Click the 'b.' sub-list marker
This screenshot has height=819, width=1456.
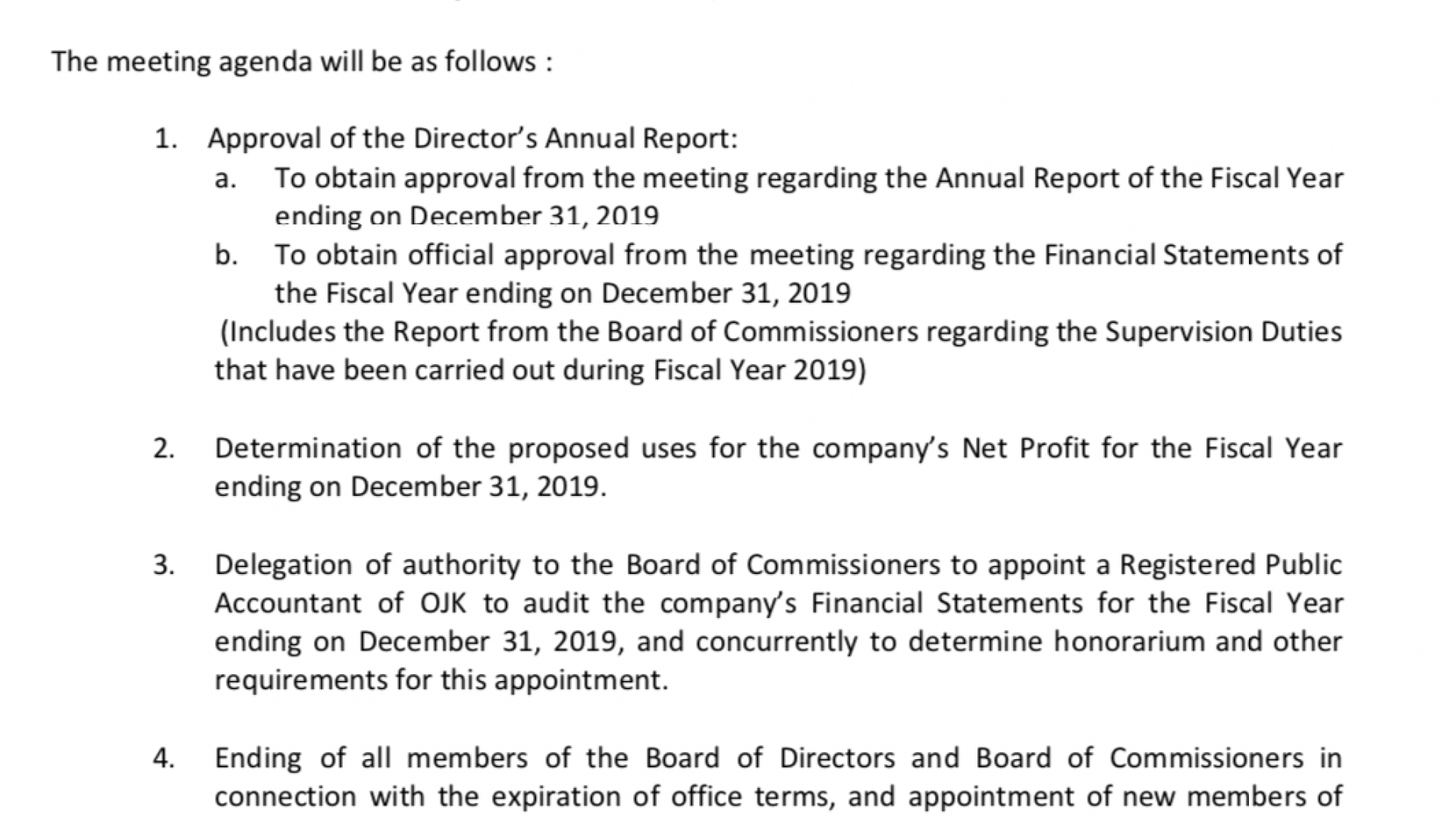226,256
